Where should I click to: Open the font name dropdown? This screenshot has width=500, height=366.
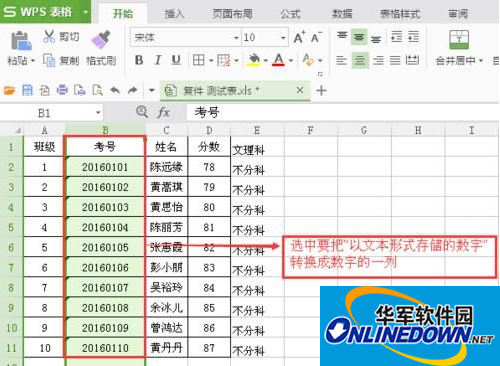coord(236,38)
